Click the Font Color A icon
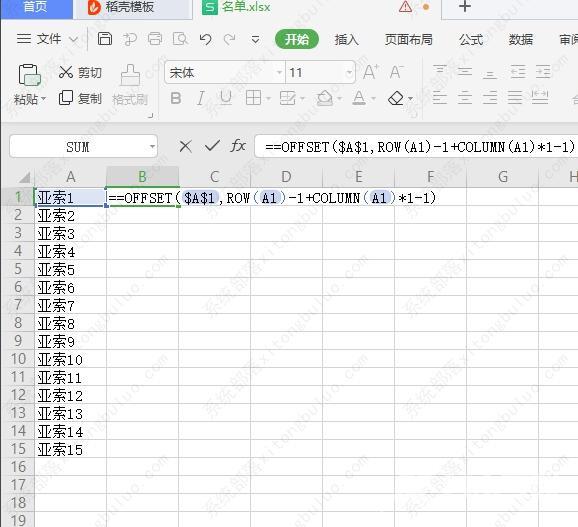 point(359,98)
